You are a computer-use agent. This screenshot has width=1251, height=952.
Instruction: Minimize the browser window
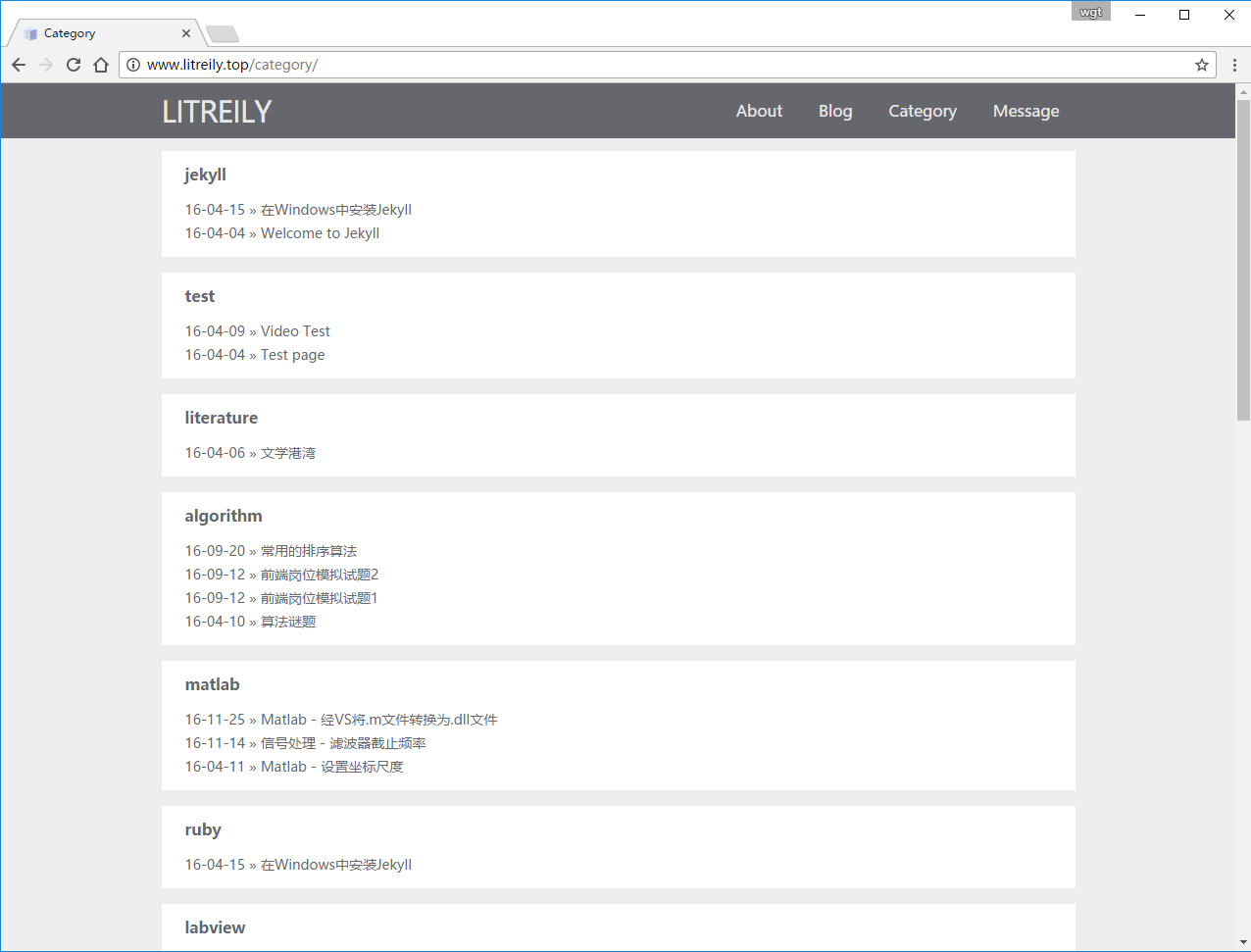[x=1141, y=14]
